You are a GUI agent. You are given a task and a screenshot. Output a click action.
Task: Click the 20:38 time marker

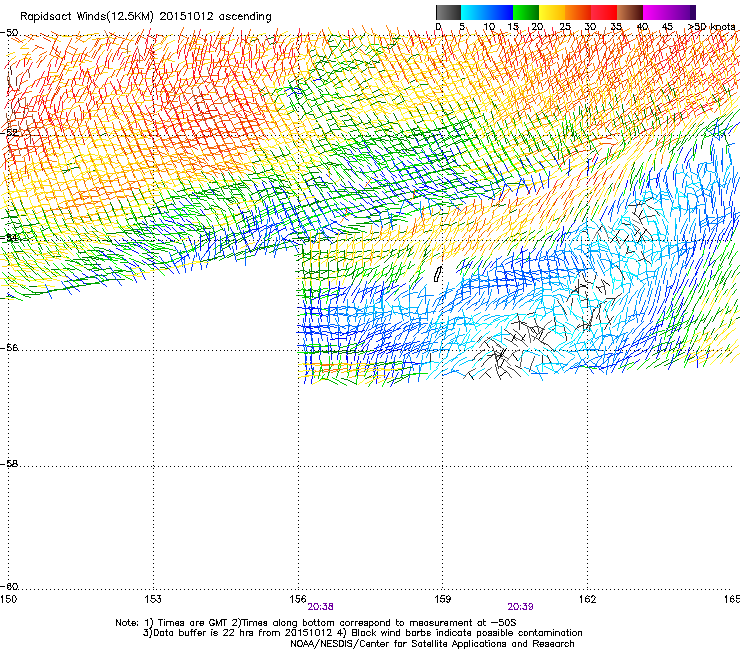click(320, 607)
